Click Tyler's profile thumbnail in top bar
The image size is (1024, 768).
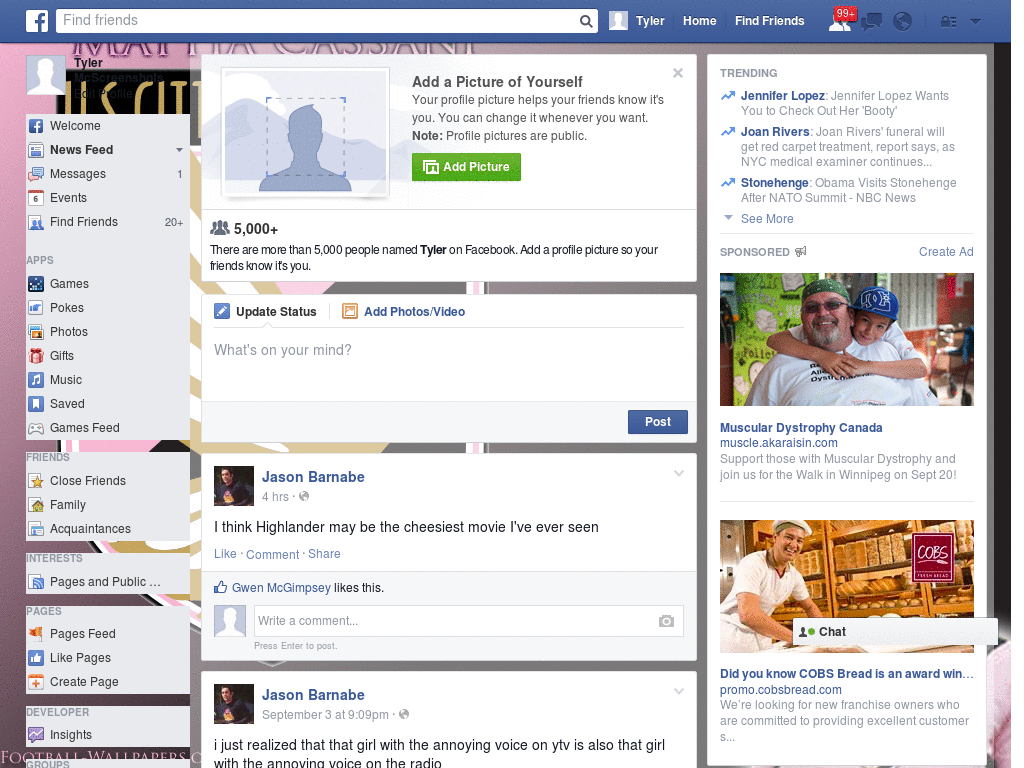point(618,21)
